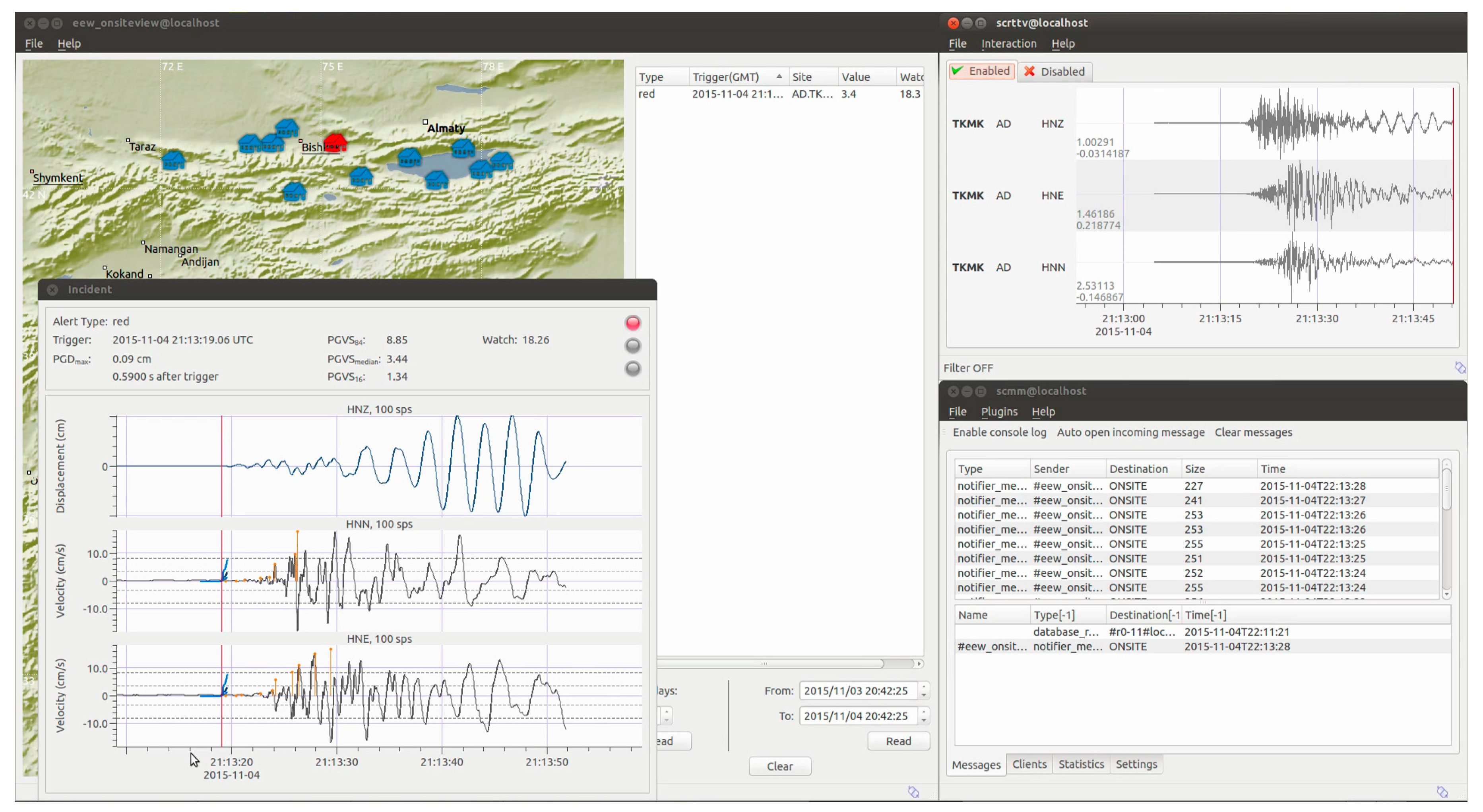Image resolution: width=1483 pixels, height=812 pixels.
Task: Switch to the Enabled stations tab
Action: tap(981, 72)
